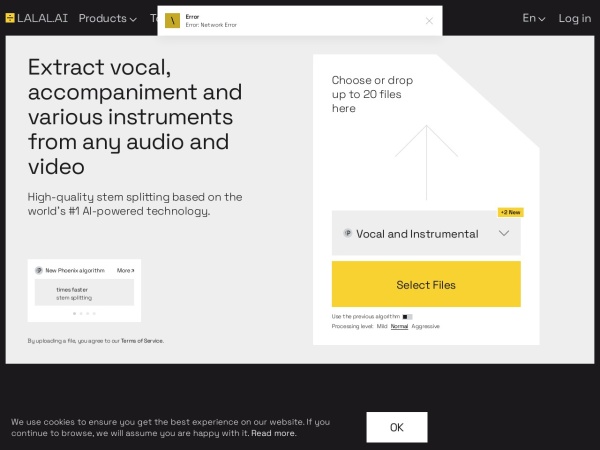The image size is (600, 450).
Task: Accept cookies with the OK button
Action: pyautogui.click(x=397, y=427)
